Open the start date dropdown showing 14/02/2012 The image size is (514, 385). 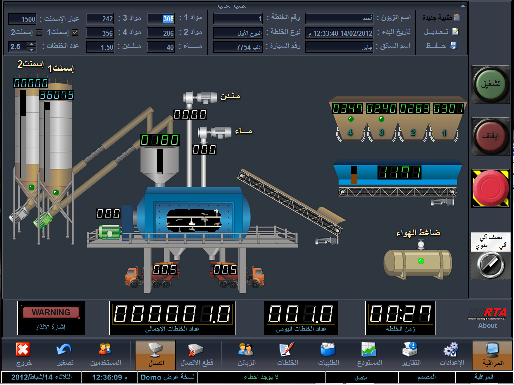[x=339, y=33]
